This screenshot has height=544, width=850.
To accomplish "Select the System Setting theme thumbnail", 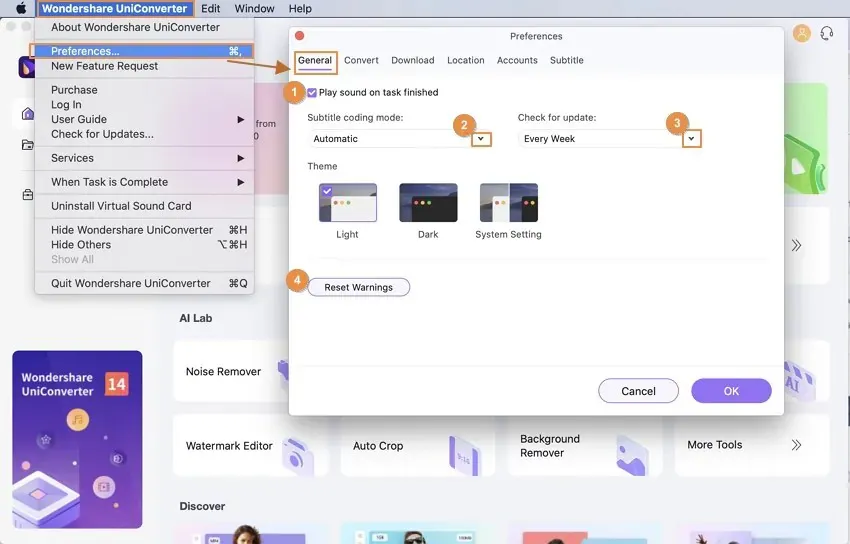I will (x=508, y=203).
